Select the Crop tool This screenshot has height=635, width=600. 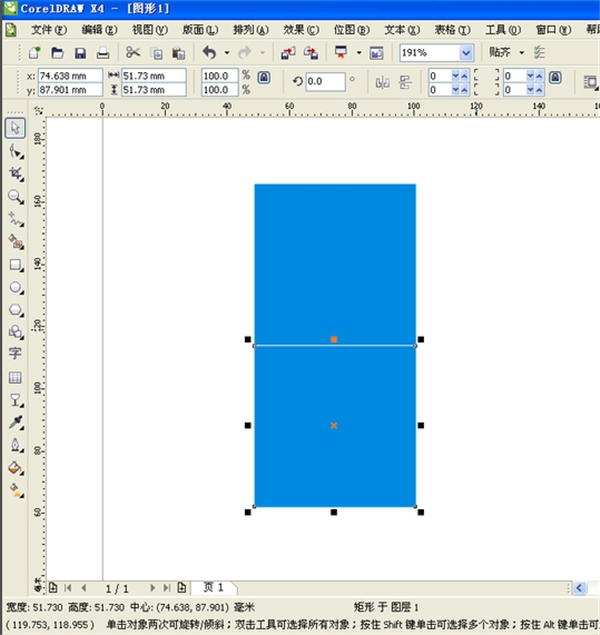click(x=16, y=174)
